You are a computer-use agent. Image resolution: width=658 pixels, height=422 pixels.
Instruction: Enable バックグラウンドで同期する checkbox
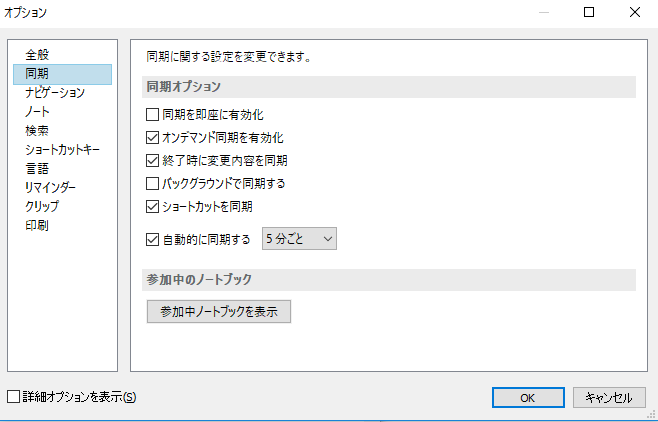pyautogui.click(x=153, y=184)
